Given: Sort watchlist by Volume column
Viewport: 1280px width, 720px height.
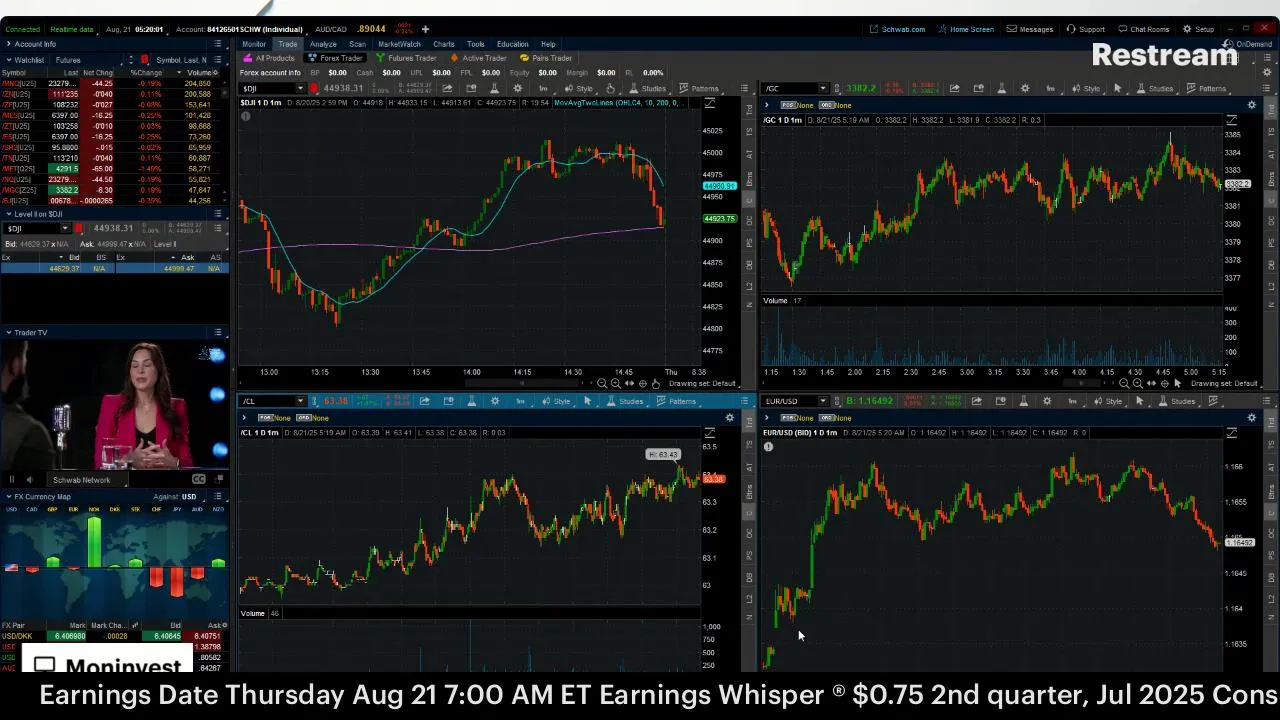Looking at the screenshot, I should tap(200, 73).
